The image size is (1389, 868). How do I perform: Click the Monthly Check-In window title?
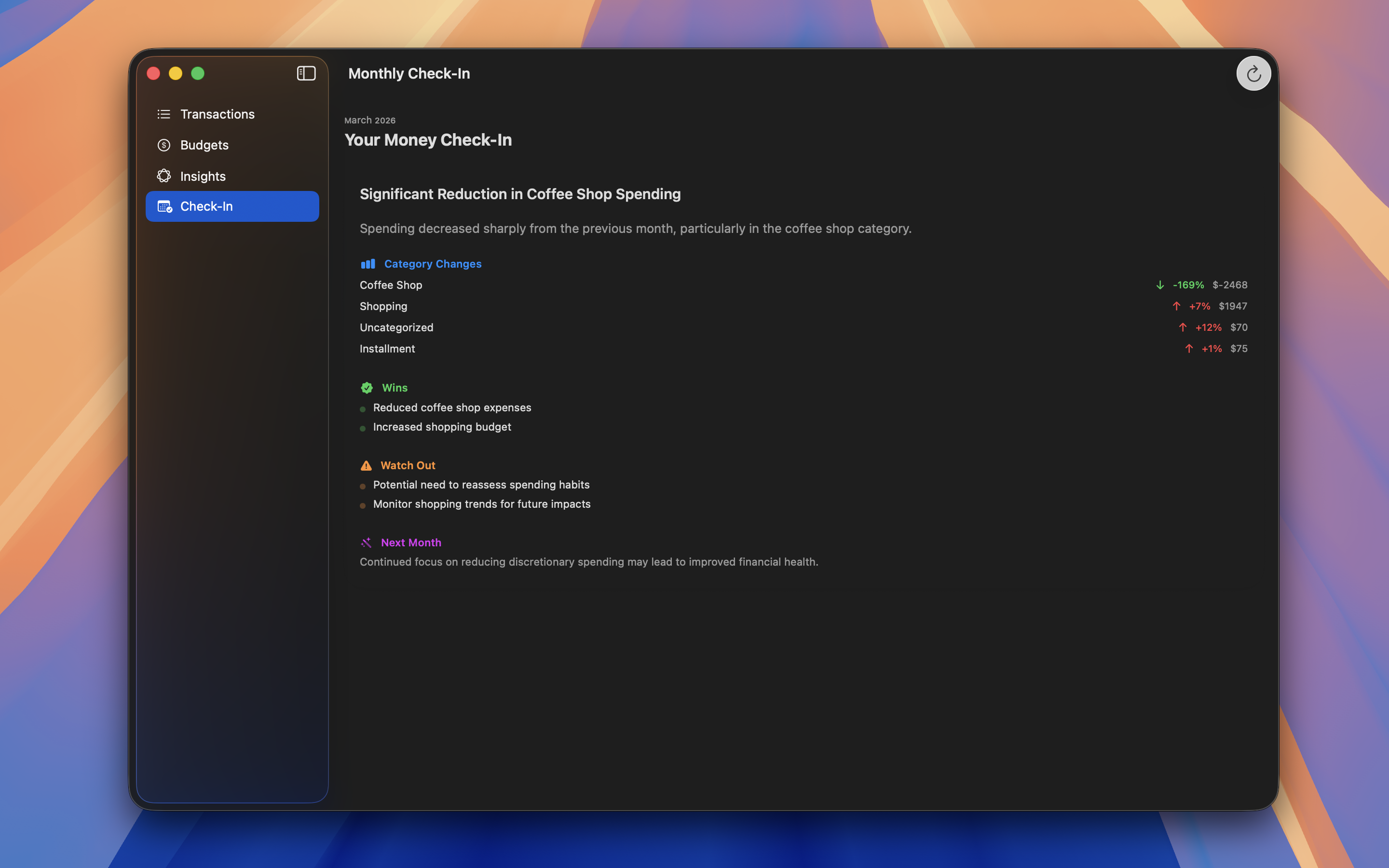pyautogui.click(x=409, y=73)
